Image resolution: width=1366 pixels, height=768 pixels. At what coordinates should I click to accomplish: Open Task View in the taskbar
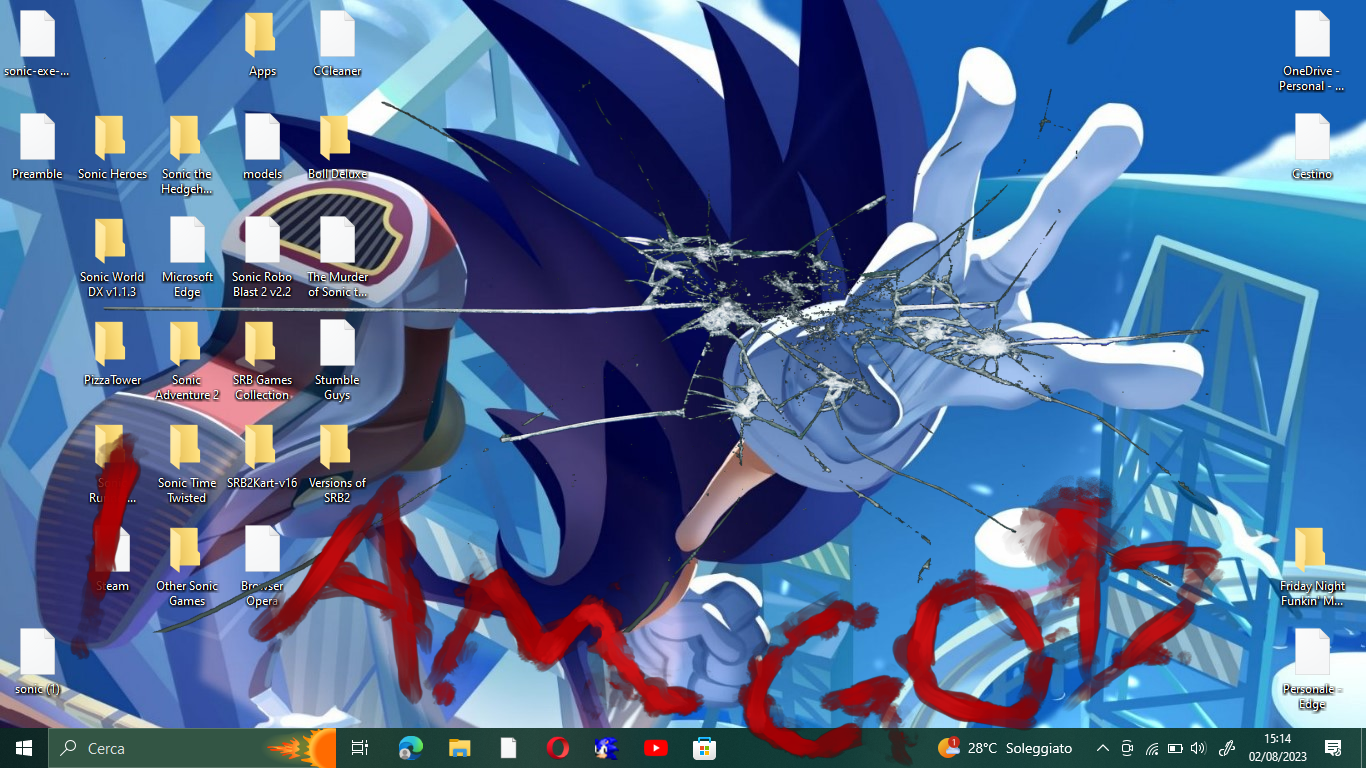point(361,748)
